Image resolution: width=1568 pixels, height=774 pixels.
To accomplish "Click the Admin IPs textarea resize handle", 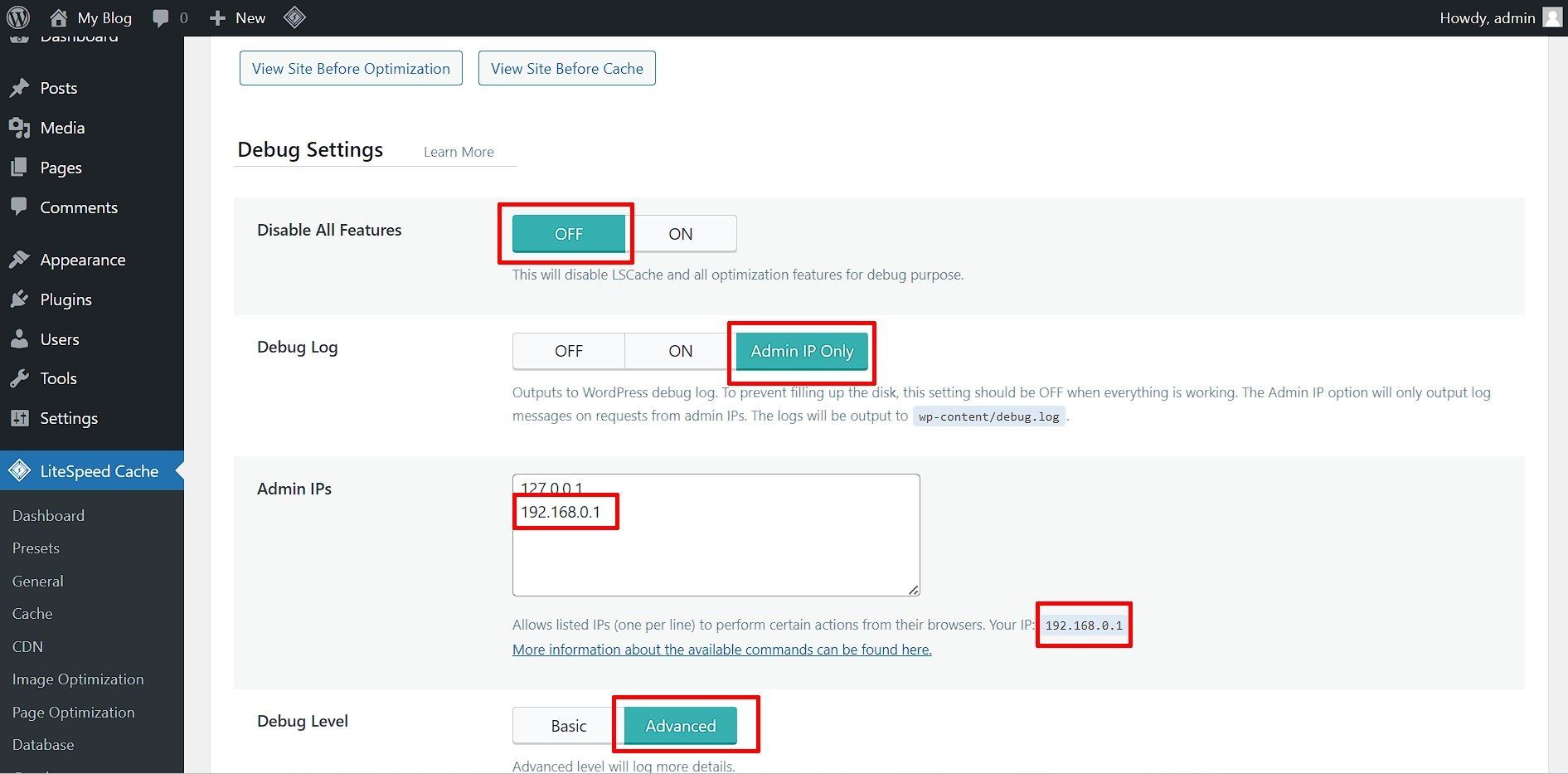I will [913, 589].
